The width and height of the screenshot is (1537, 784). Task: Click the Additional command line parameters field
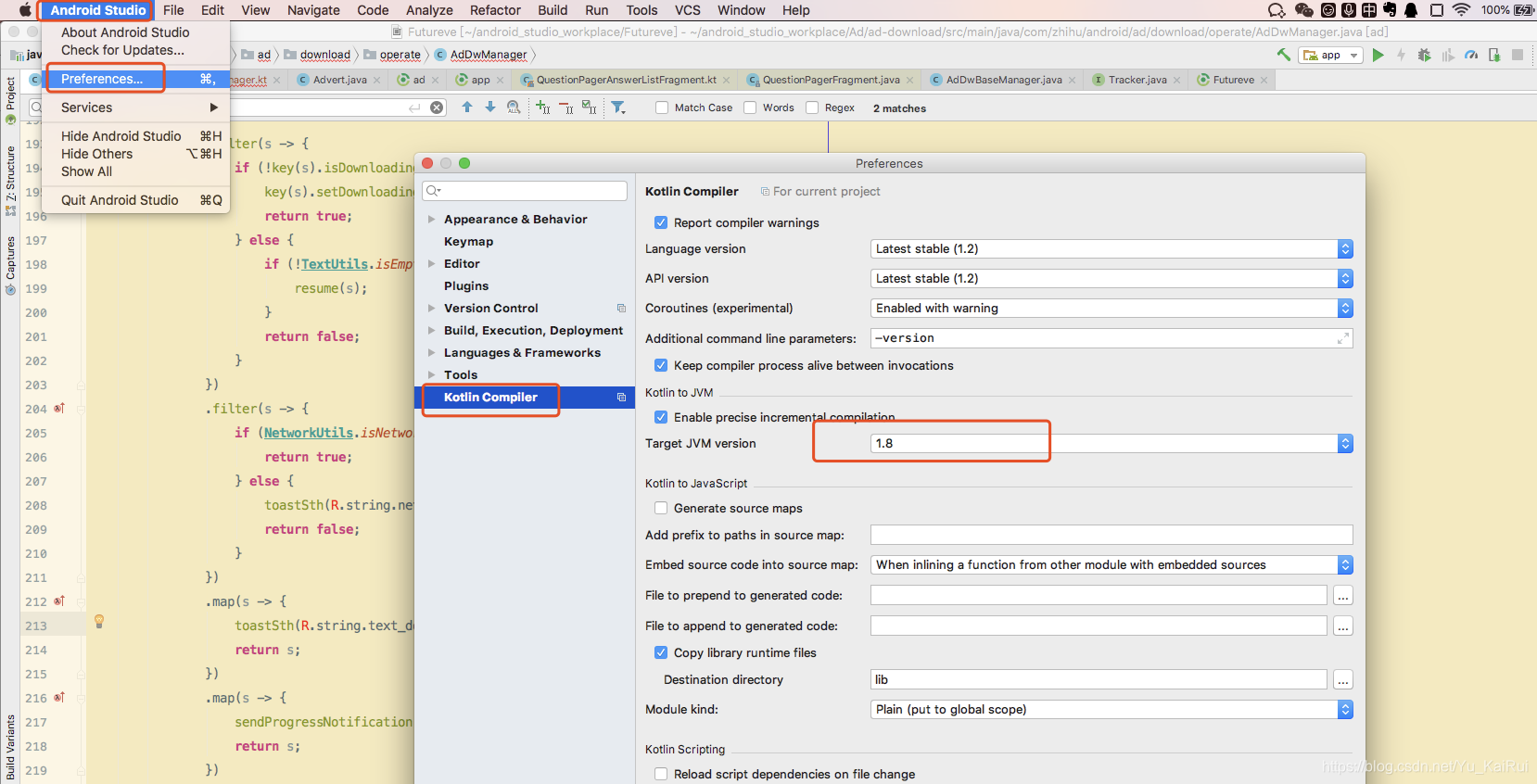(x=1111, y=338)
